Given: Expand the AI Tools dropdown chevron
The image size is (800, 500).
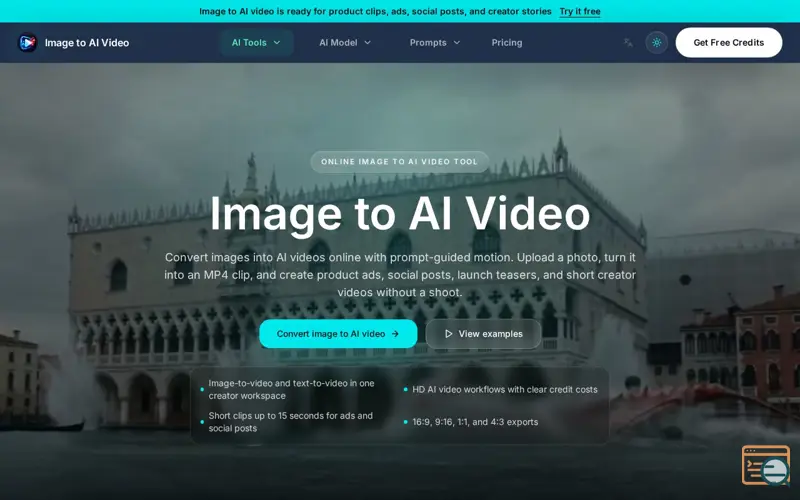Looking at the screenshot, I should 277,43.
